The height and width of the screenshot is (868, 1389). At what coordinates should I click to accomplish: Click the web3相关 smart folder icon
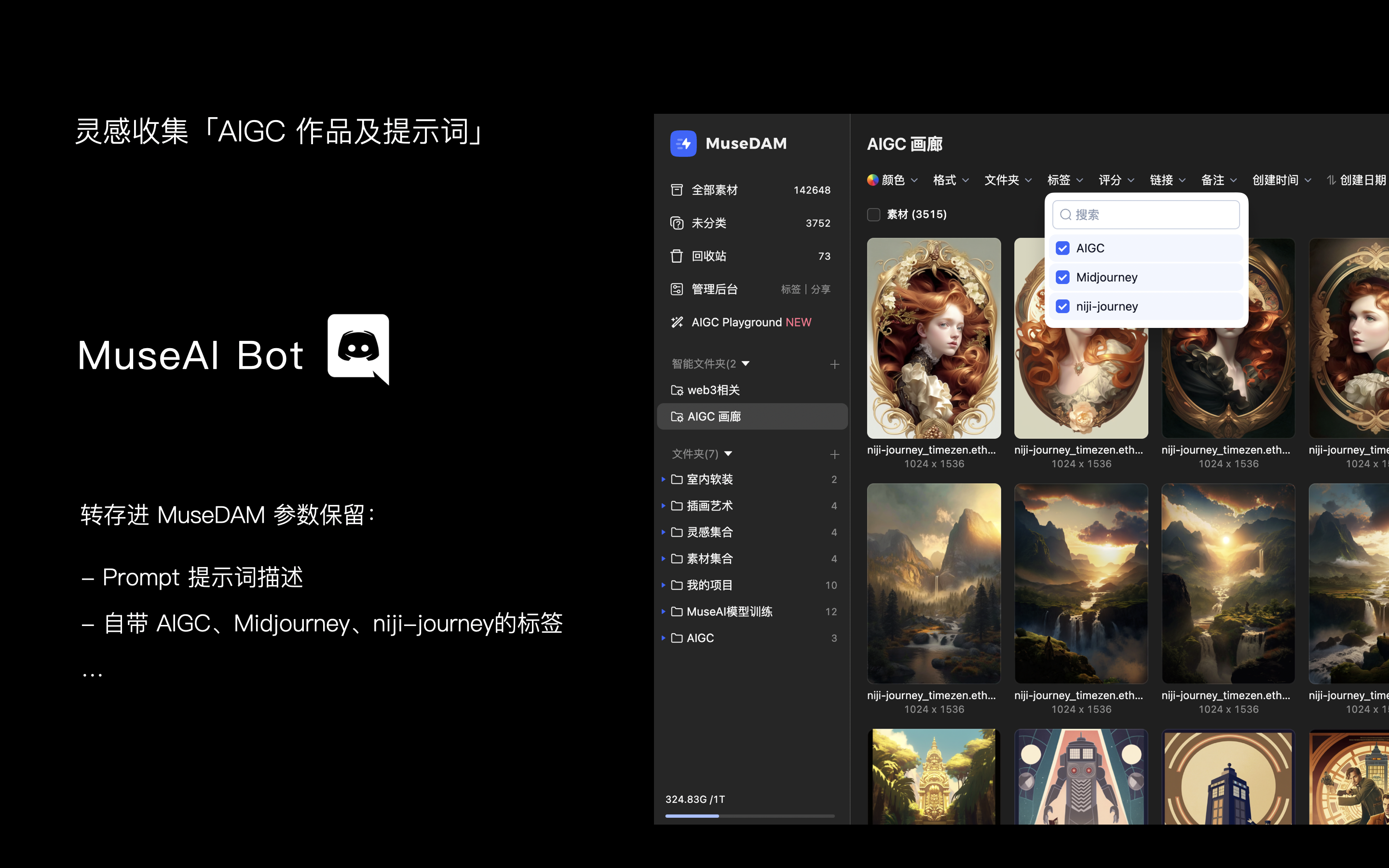click(x=677, y=391)
